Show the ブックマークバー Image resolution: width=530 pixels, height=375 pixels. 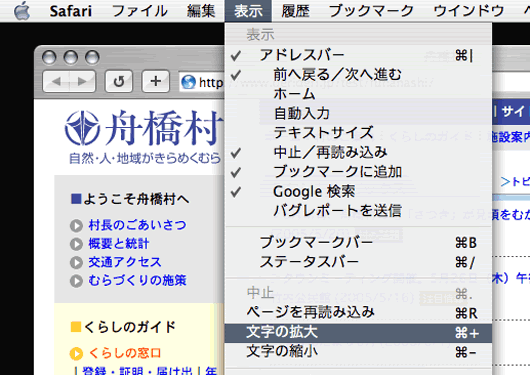(x=358, y=243)
